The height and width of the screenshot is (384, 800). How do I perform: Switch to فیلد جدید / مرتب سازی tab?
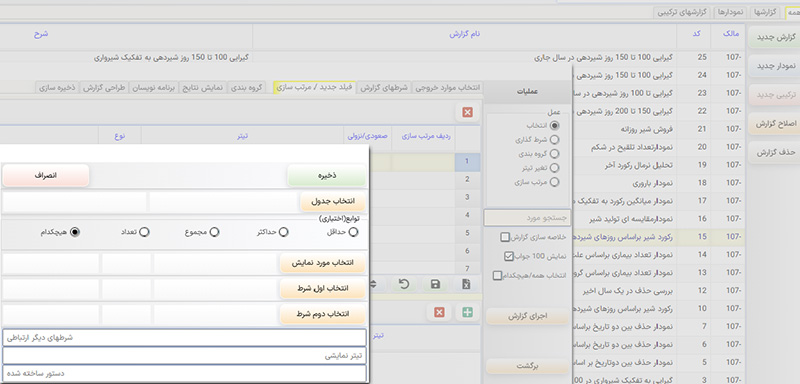315,87
